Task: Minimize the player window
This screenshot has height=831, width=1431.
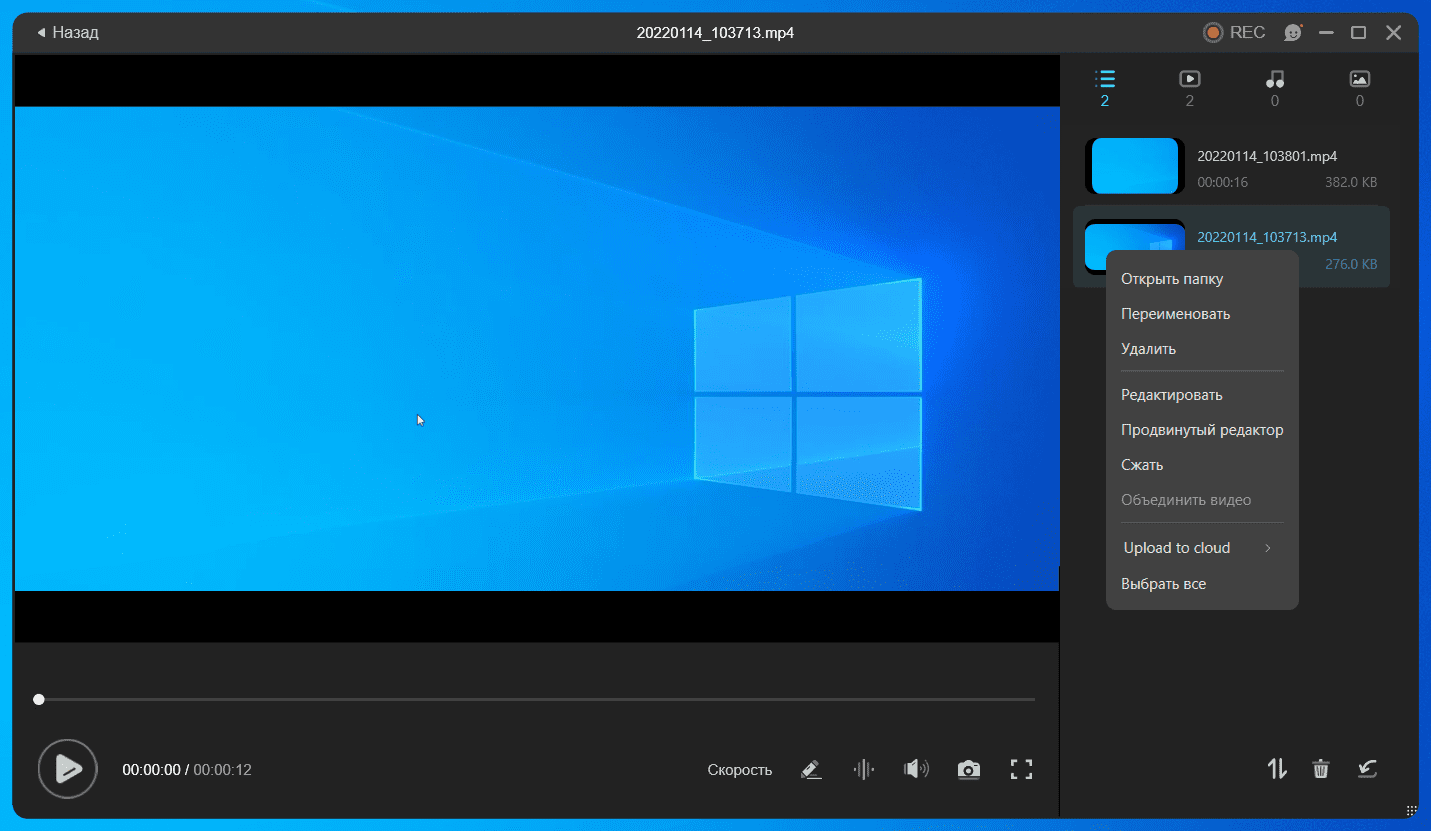Action: [1326, 33]
